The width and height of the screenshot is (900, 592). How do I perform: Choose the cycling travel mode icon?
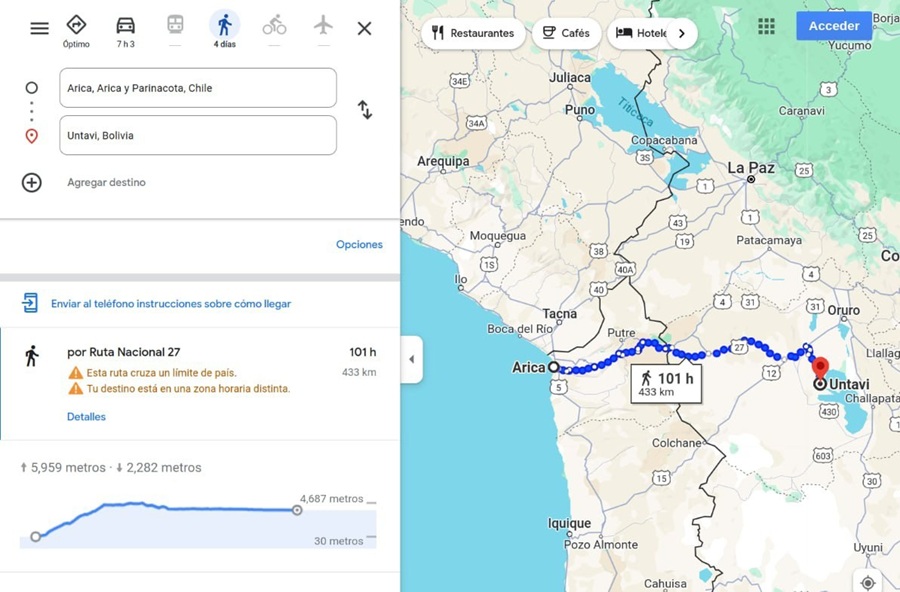274,26
